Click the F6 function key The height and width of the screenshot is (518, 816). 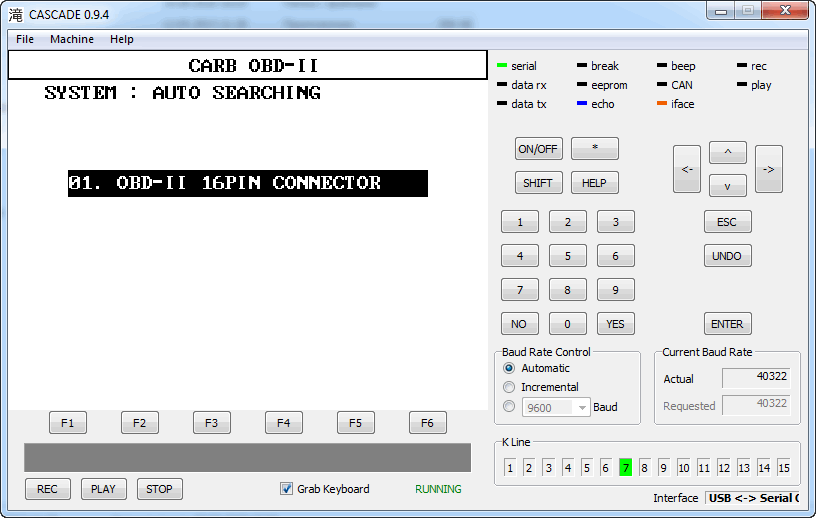coord(427,423)
